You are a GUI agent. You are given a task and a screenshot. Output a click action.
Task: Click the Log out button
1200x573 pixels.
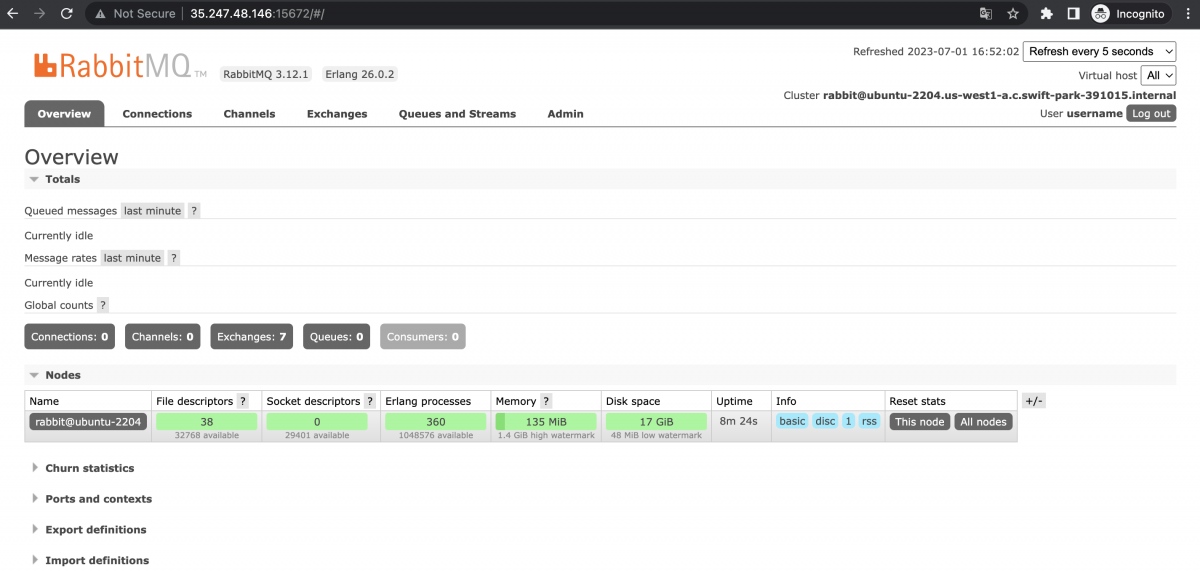[1151, 114]
